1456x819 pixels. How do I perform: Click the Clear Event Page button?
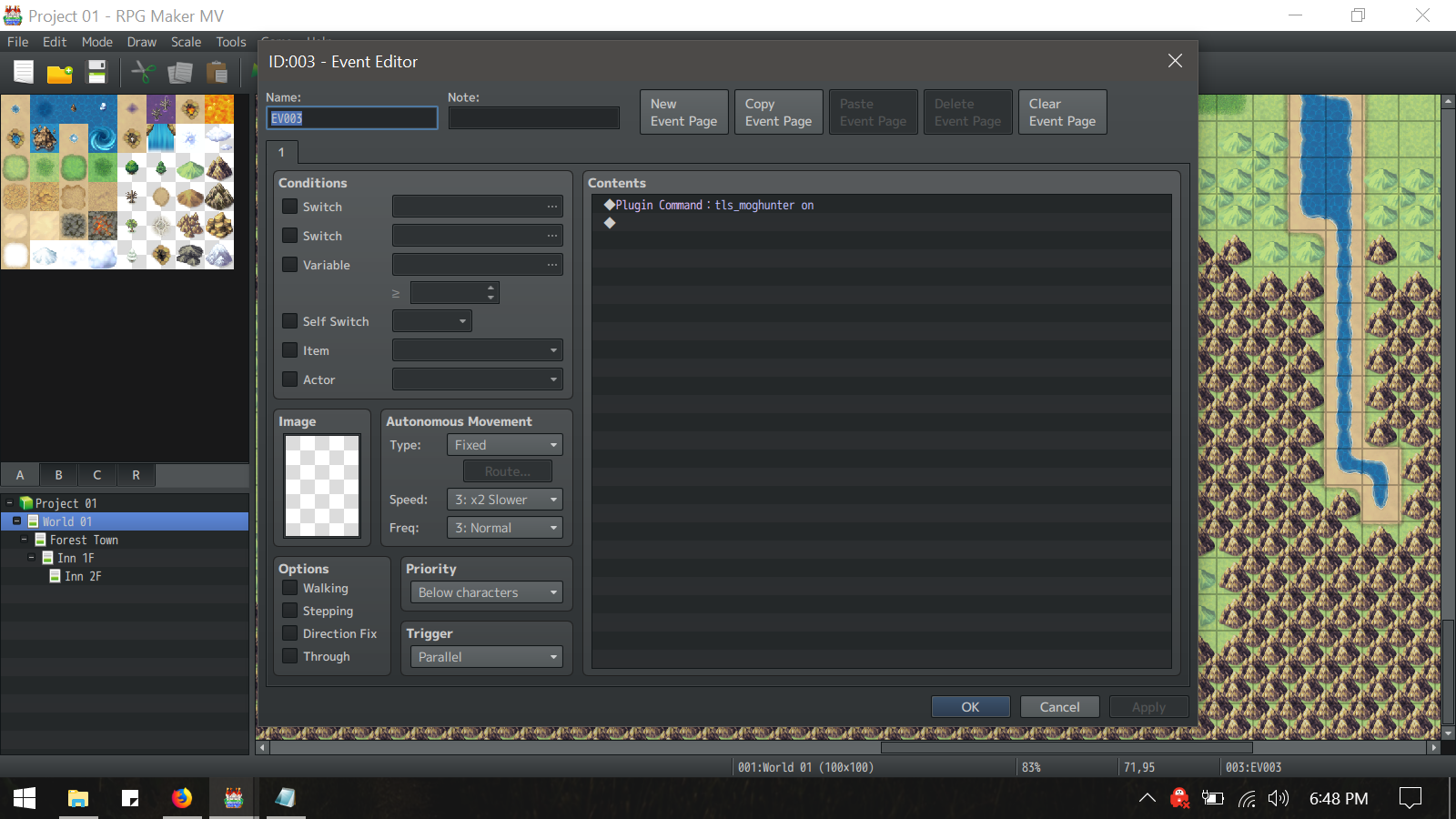tap(1063, 112)
